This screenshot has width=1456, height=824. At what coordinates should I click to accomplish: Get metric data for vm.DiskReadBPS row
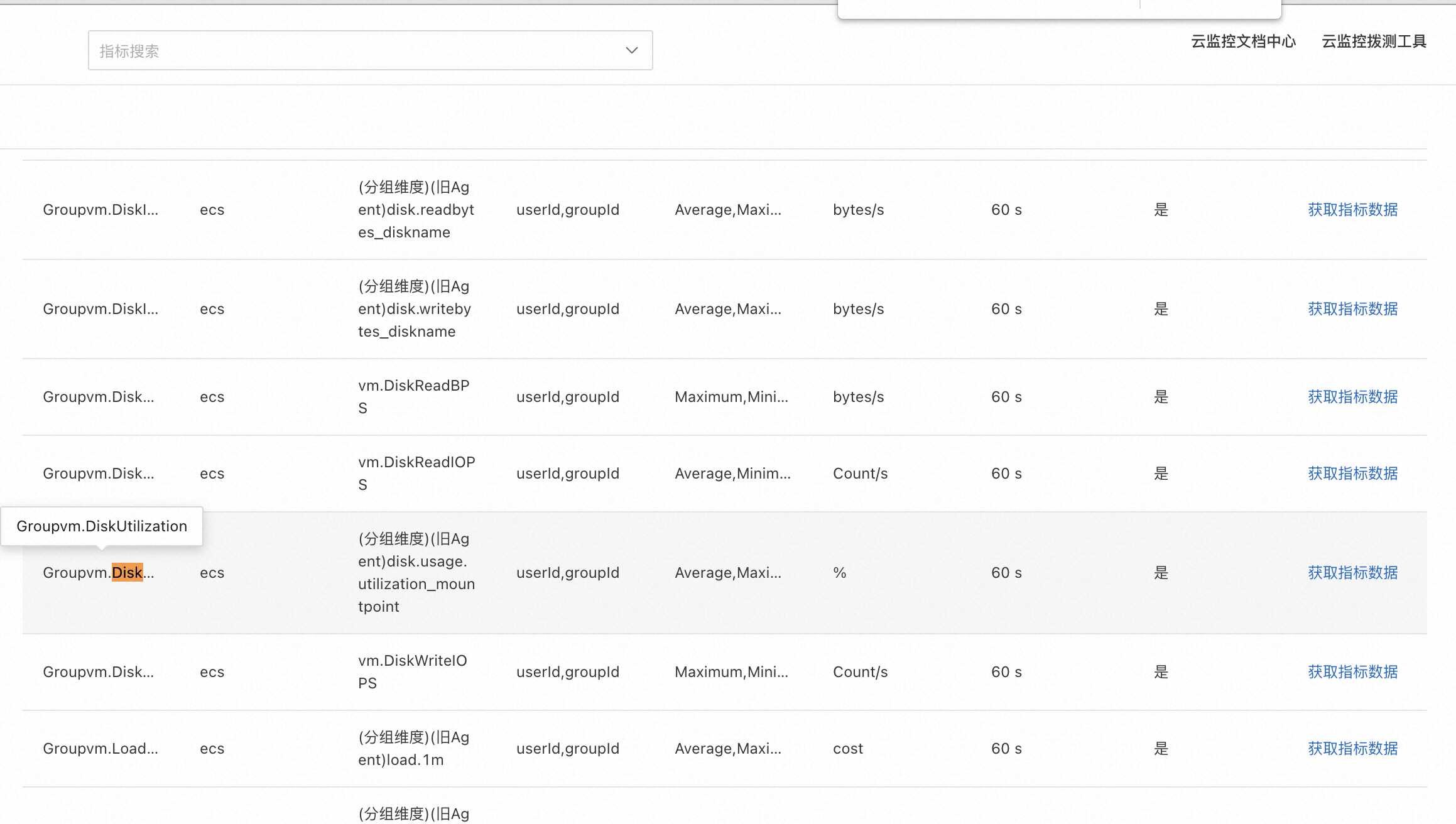pyautogui.click(x=1352, y=397)
